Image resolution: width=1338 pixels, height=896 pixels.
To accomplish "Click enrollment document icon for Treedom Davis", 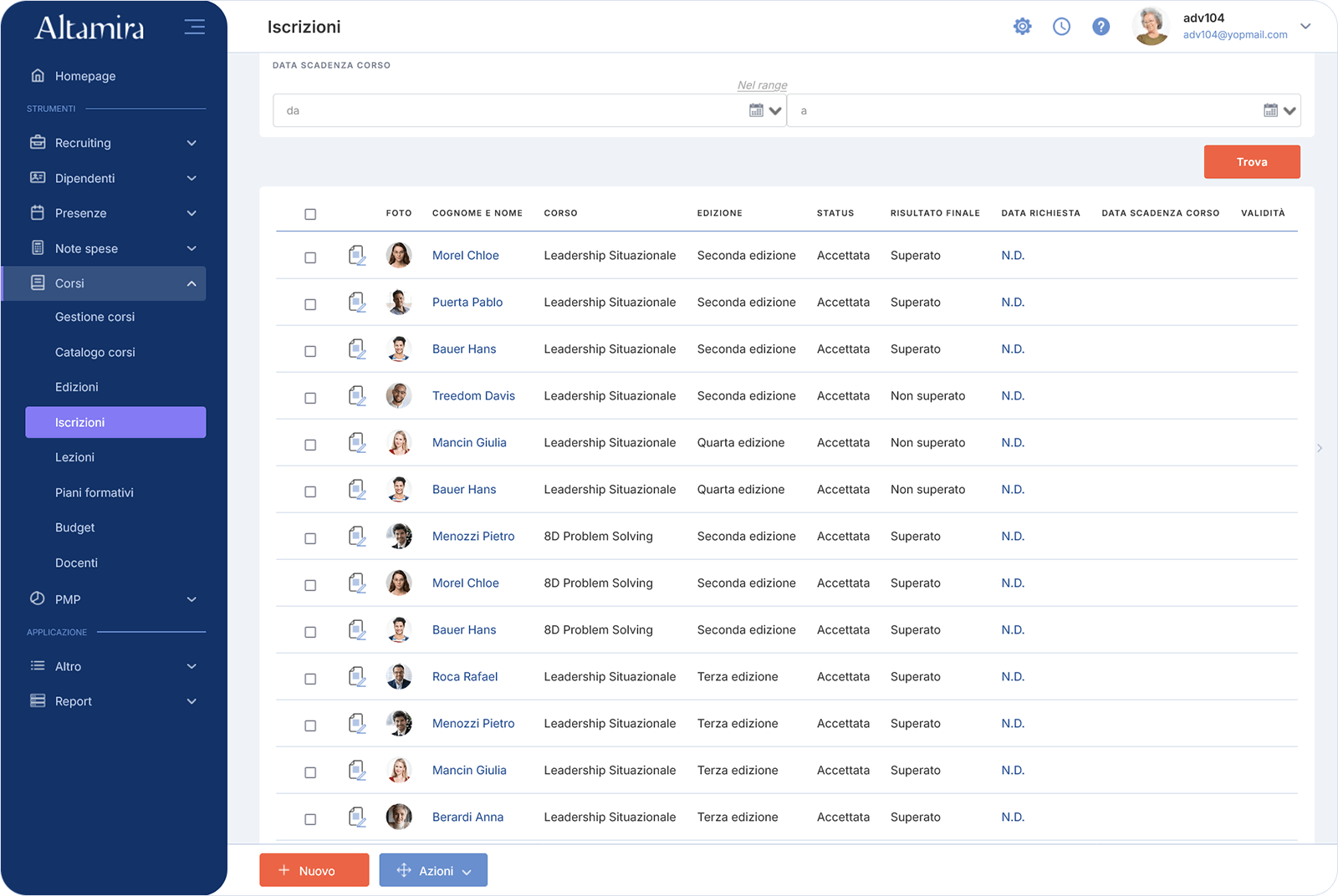I will (x=357, y=395).
